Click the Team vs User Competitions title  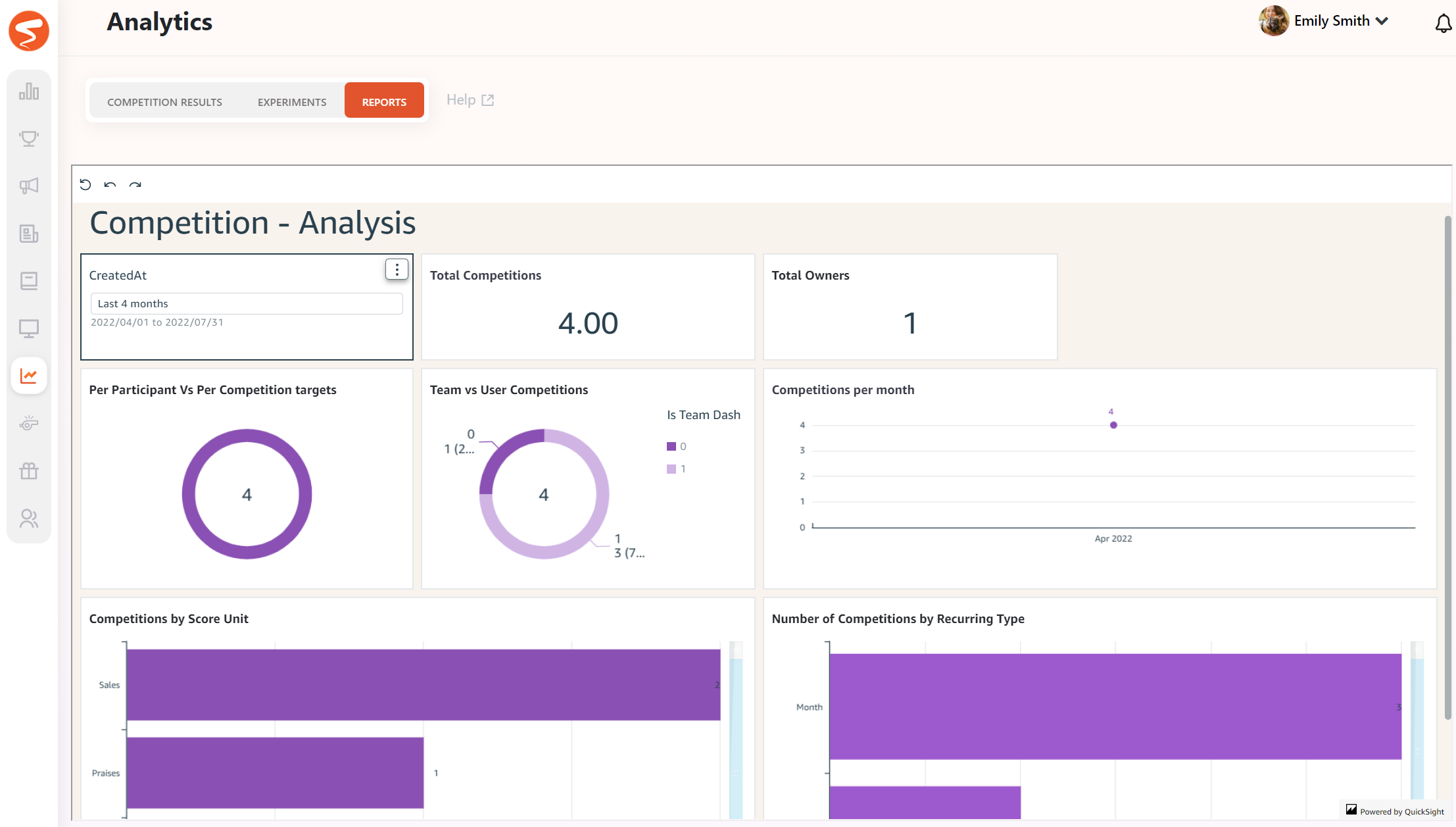click(509, 389)
